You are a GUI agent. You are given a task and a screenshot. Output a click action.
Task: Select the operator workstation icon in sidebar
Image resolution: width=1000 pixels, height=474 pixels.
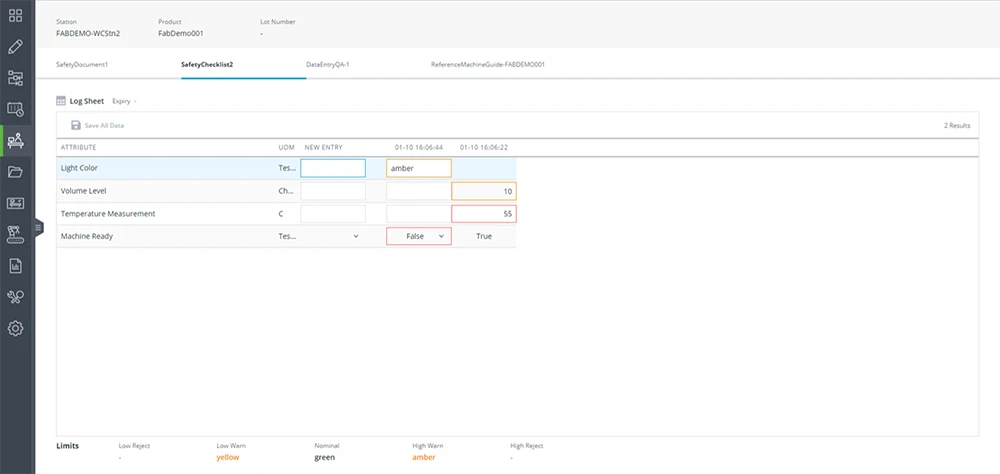coord(15,140)
